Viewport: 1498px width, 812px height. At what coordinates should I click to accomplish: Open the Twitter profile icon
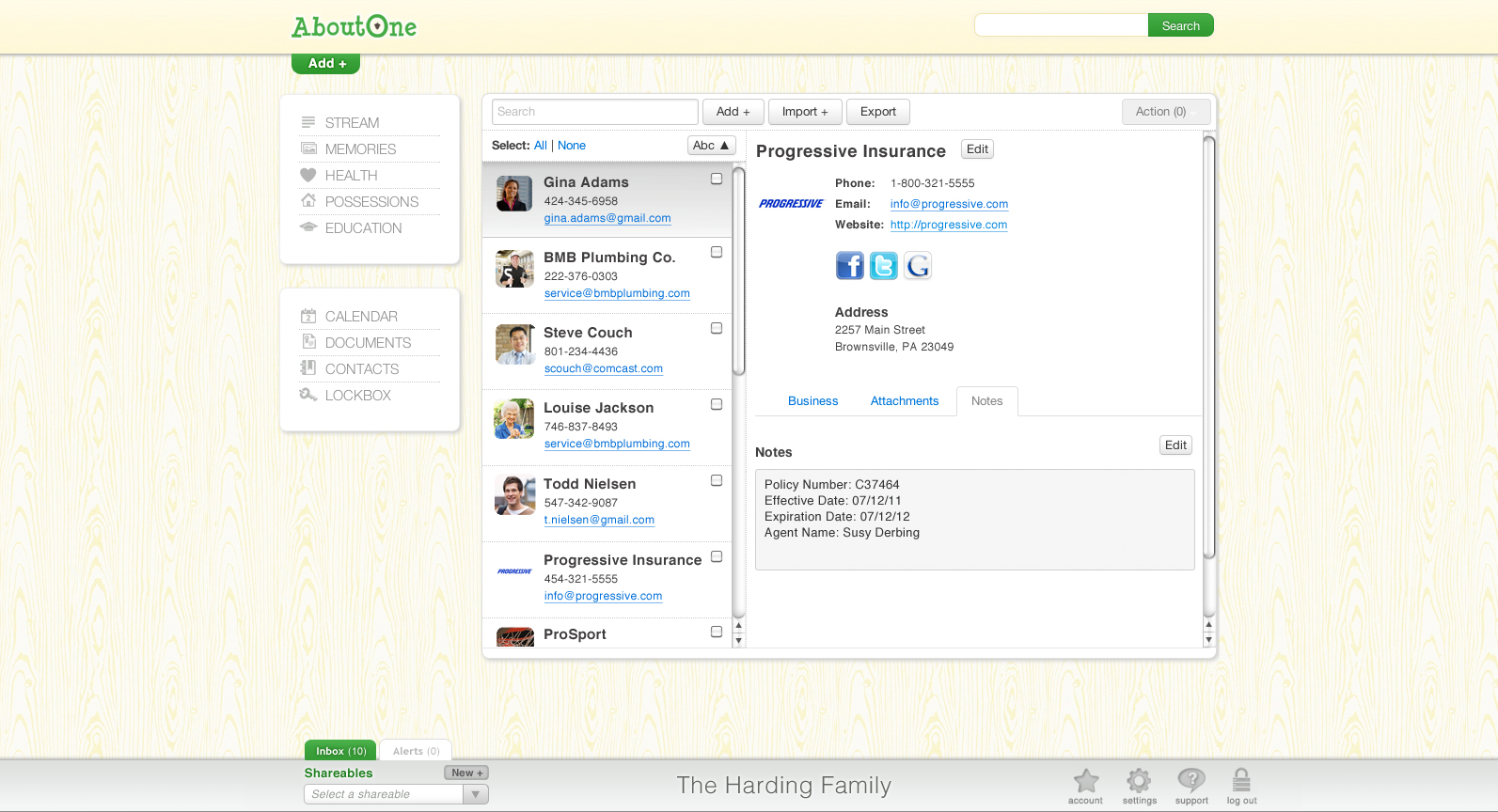pos(884,266)
